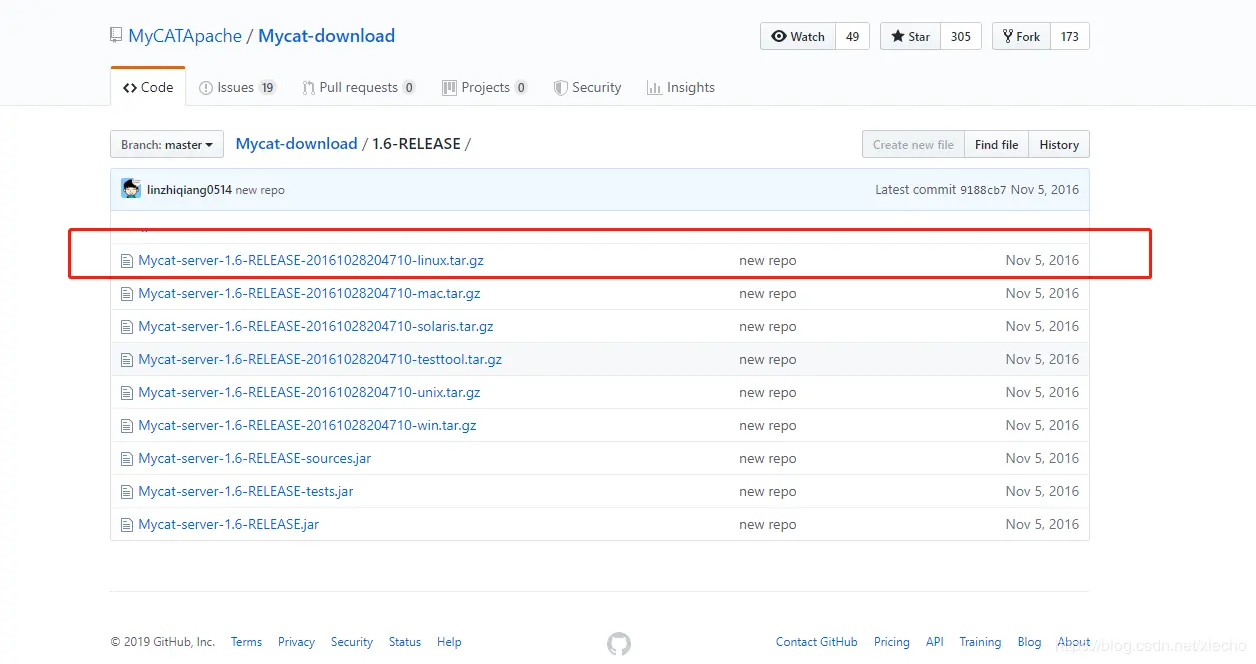The height and width of the screenshot is (664, 1256).
Task: Open the footer Status link
Action: pyautogui.click(x=405, y=642)
